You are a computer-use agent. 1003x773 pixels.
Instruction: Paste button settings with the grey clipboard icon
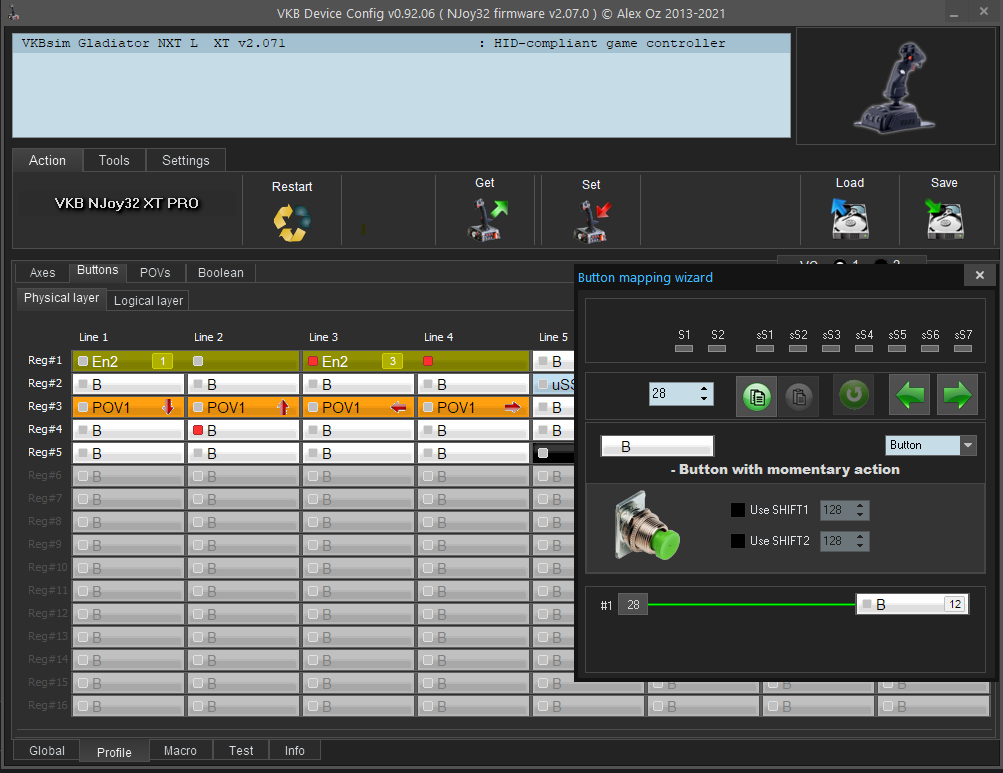(798, 396)
